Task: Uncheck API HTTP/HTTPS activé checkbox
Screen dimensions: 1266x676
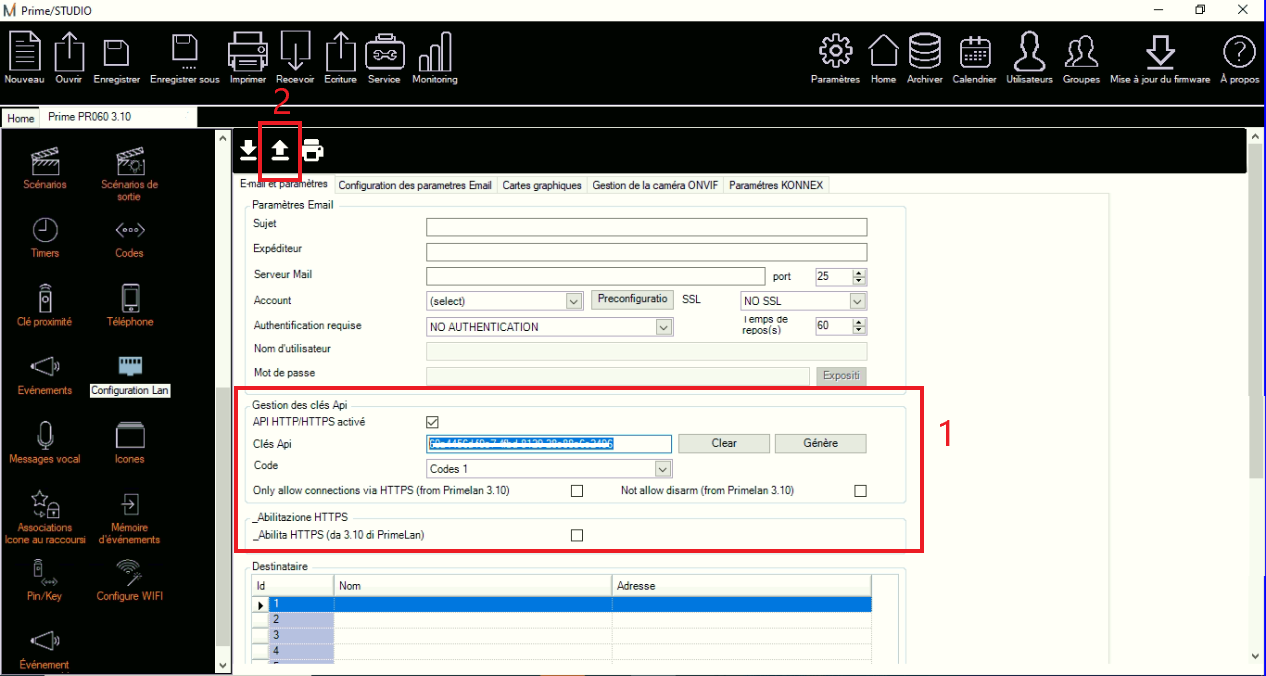Action: pyautogui.click(x=433, y=422)
